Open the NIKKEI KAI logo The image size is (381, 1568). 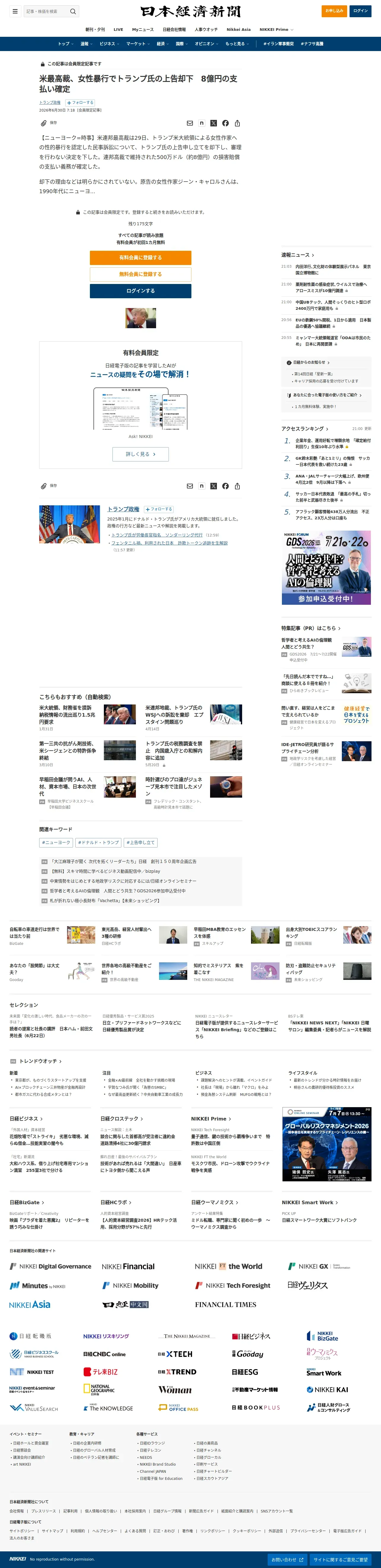[x=328, y=1390]
